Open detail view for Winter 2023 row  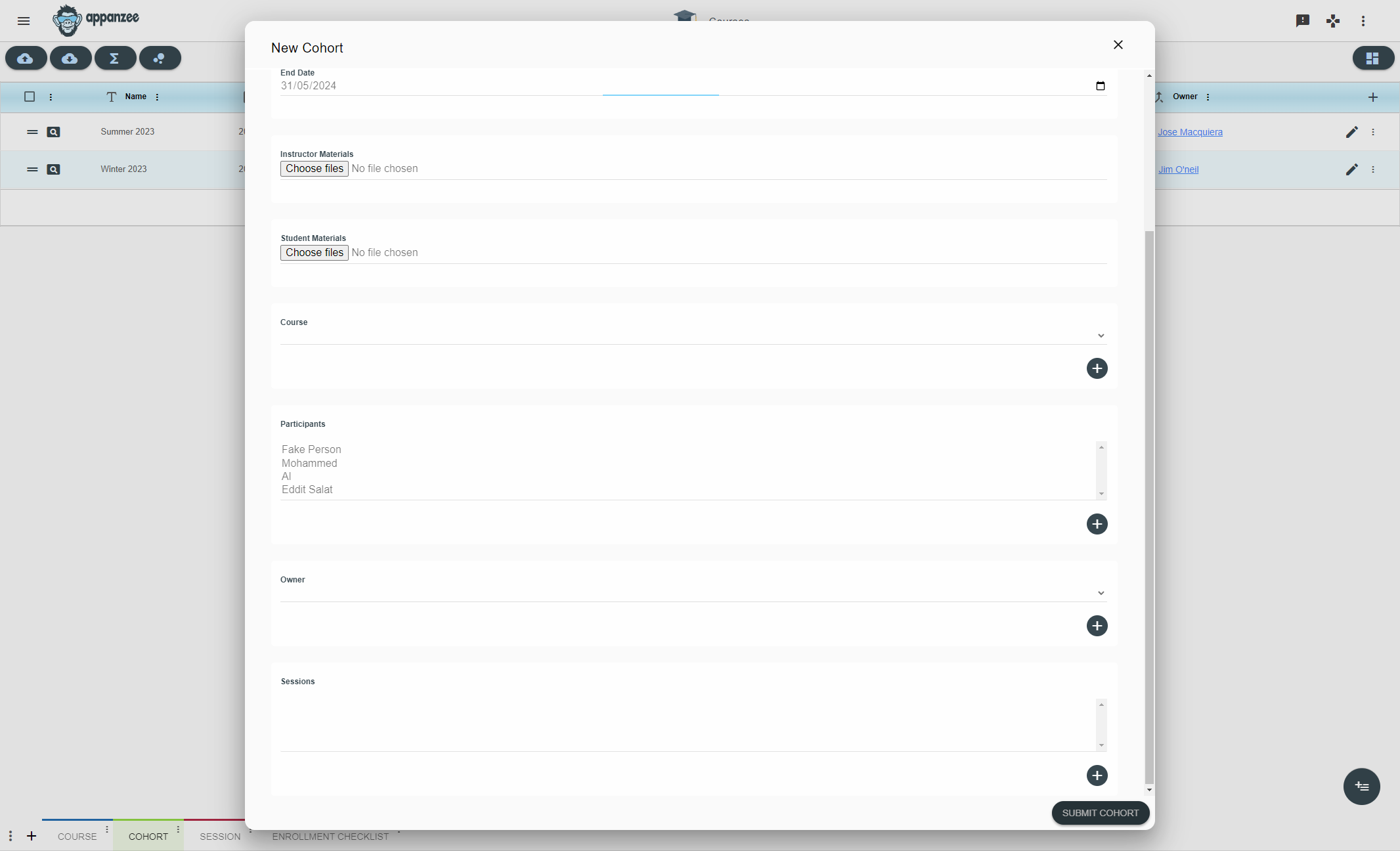pyautogui.click(x=54, y=169)
